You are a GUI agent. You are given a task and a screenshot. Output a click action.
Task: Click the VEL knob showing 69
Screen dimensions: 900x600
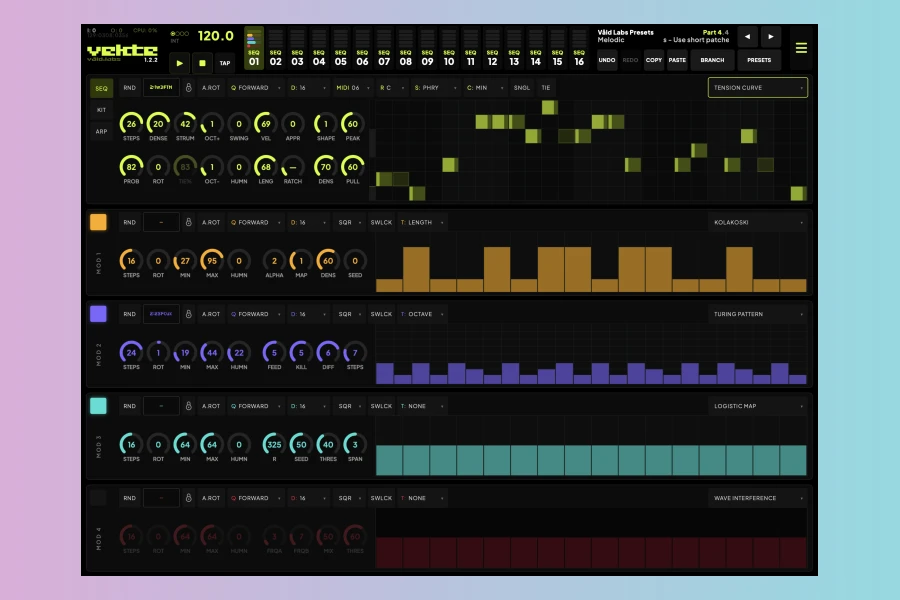pyautogui.click(x=266, y=124)
